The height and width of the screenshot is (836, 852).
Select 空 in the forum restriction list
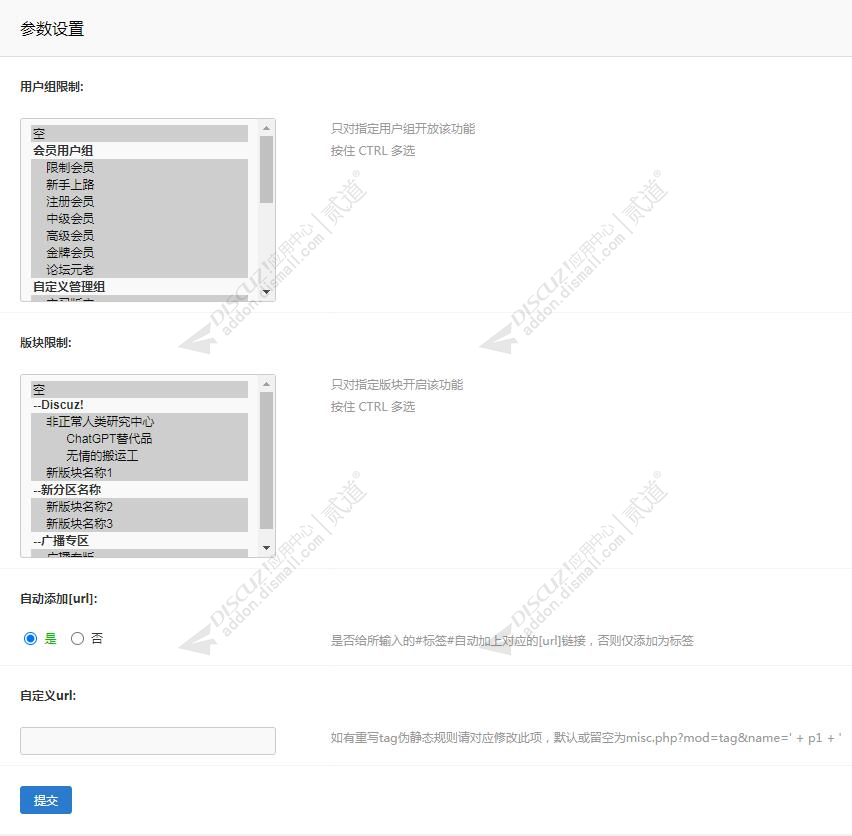point(140,389)
